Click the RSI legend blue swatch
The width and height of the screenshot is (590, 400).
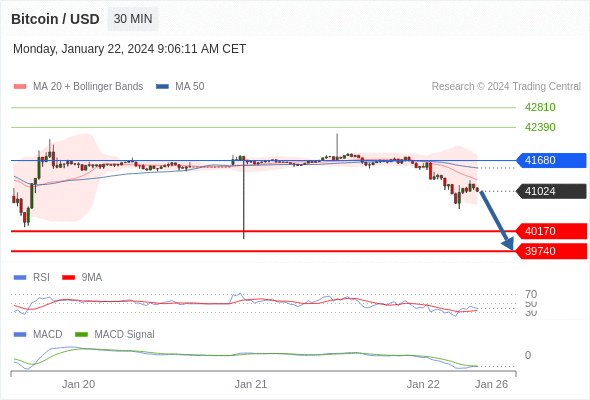(x=20, y=278)
